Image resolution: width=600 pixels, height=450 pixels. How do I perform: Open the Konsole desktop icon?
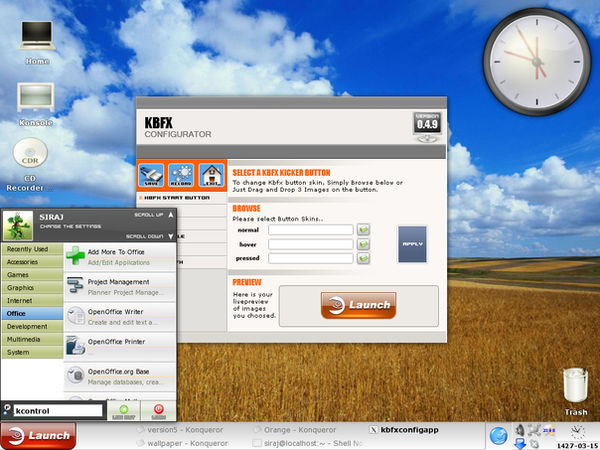[x=36, y=104]
